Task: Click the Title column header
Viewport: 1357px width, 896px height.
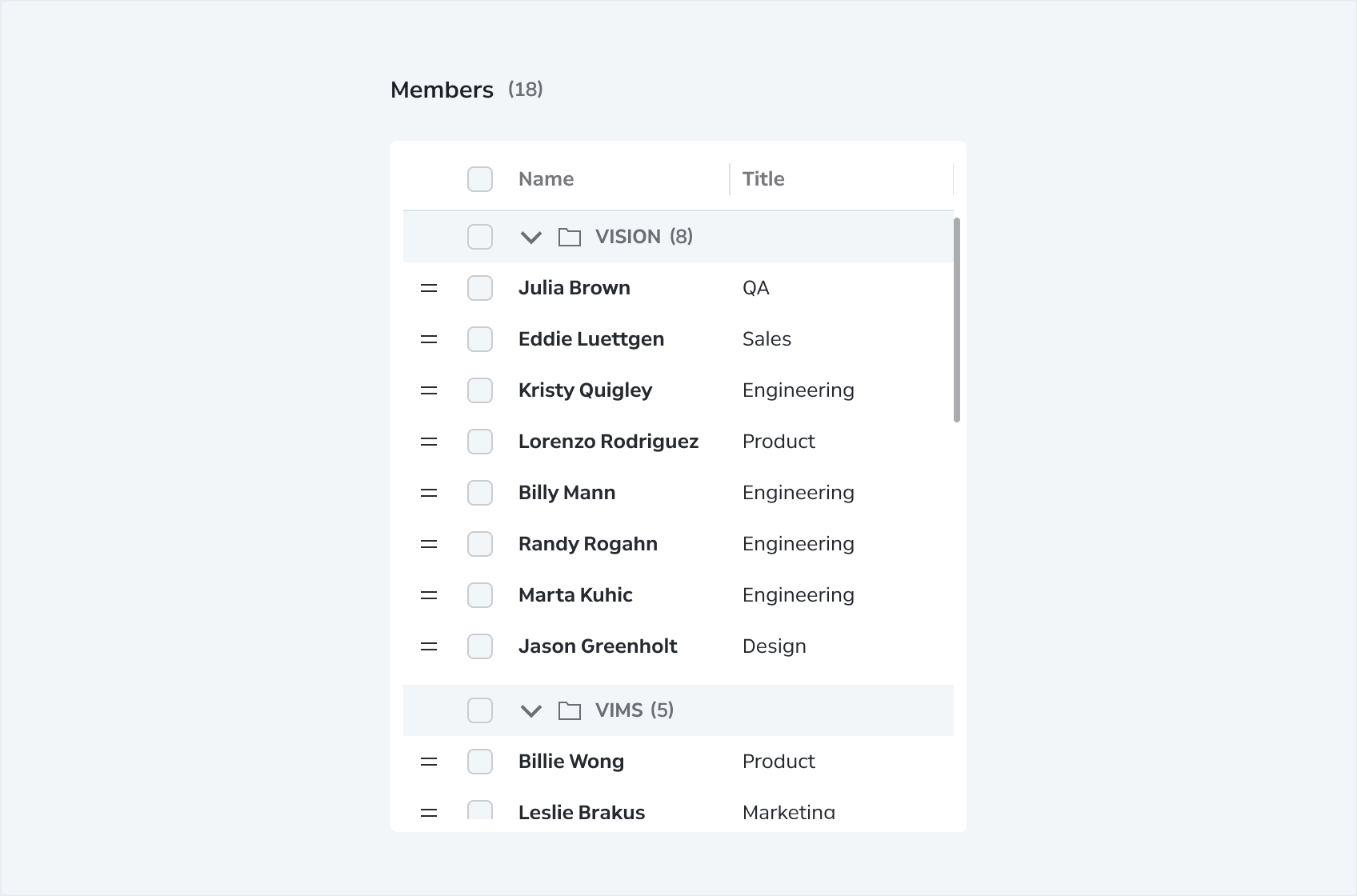Action: [x=763, y=179]
